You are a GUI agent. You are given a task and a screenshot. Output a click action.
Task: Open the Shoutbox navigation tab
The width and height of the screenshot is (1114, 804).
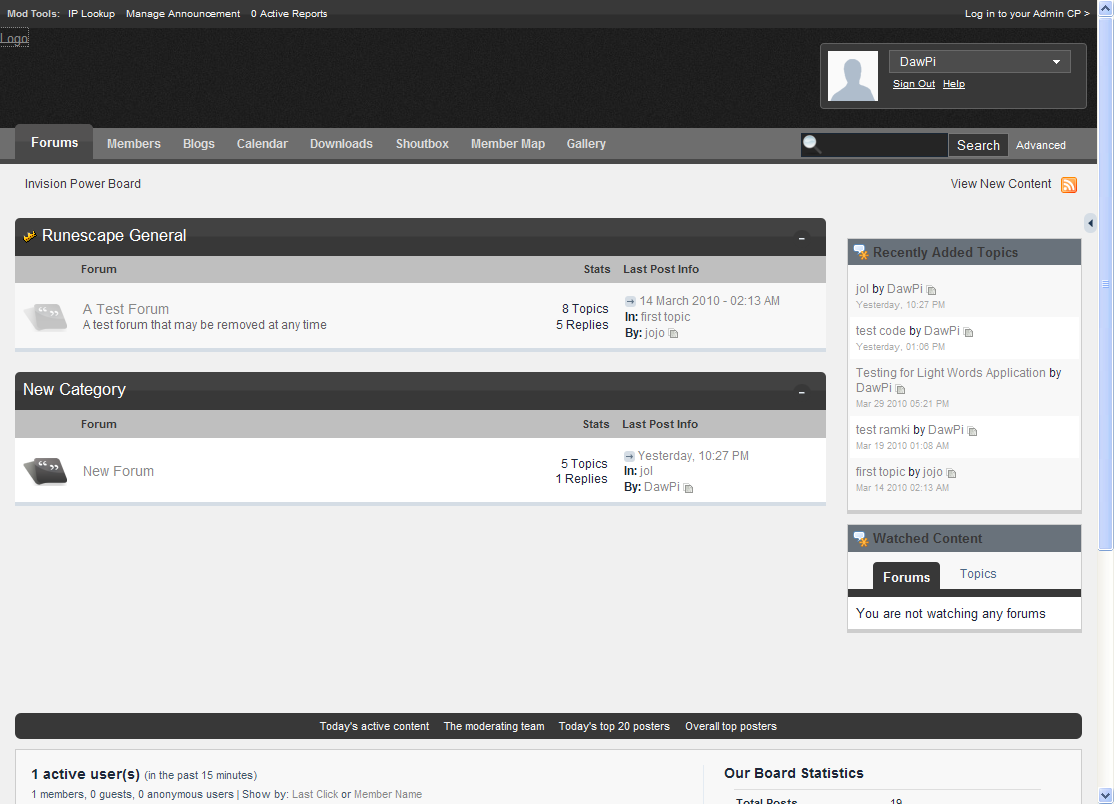(422, 144)
